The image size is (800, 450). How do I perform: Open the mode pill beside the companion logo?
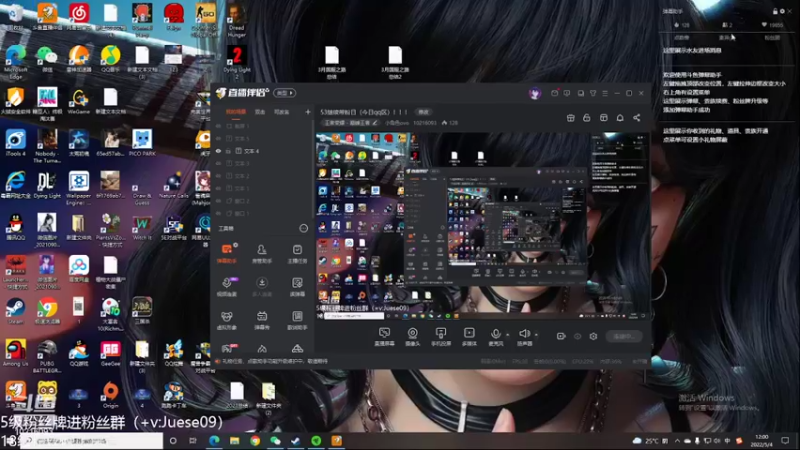pyautogui.click(x=285, y=93)
